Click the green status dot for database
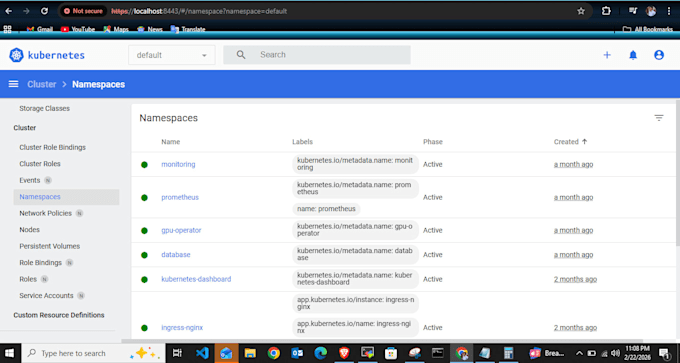Image resolution: width=680 pixels, height=363 pixels. click(x=144, y=255)
